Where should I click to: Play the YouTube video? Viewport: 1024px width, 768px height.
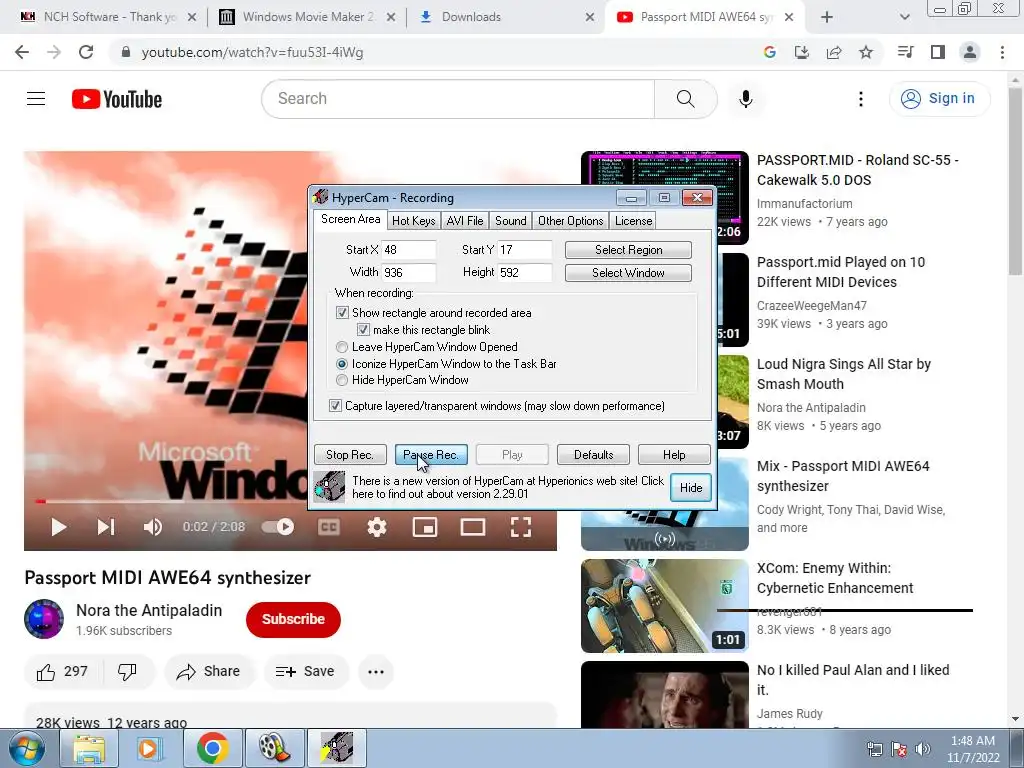[x=58, y=527]
